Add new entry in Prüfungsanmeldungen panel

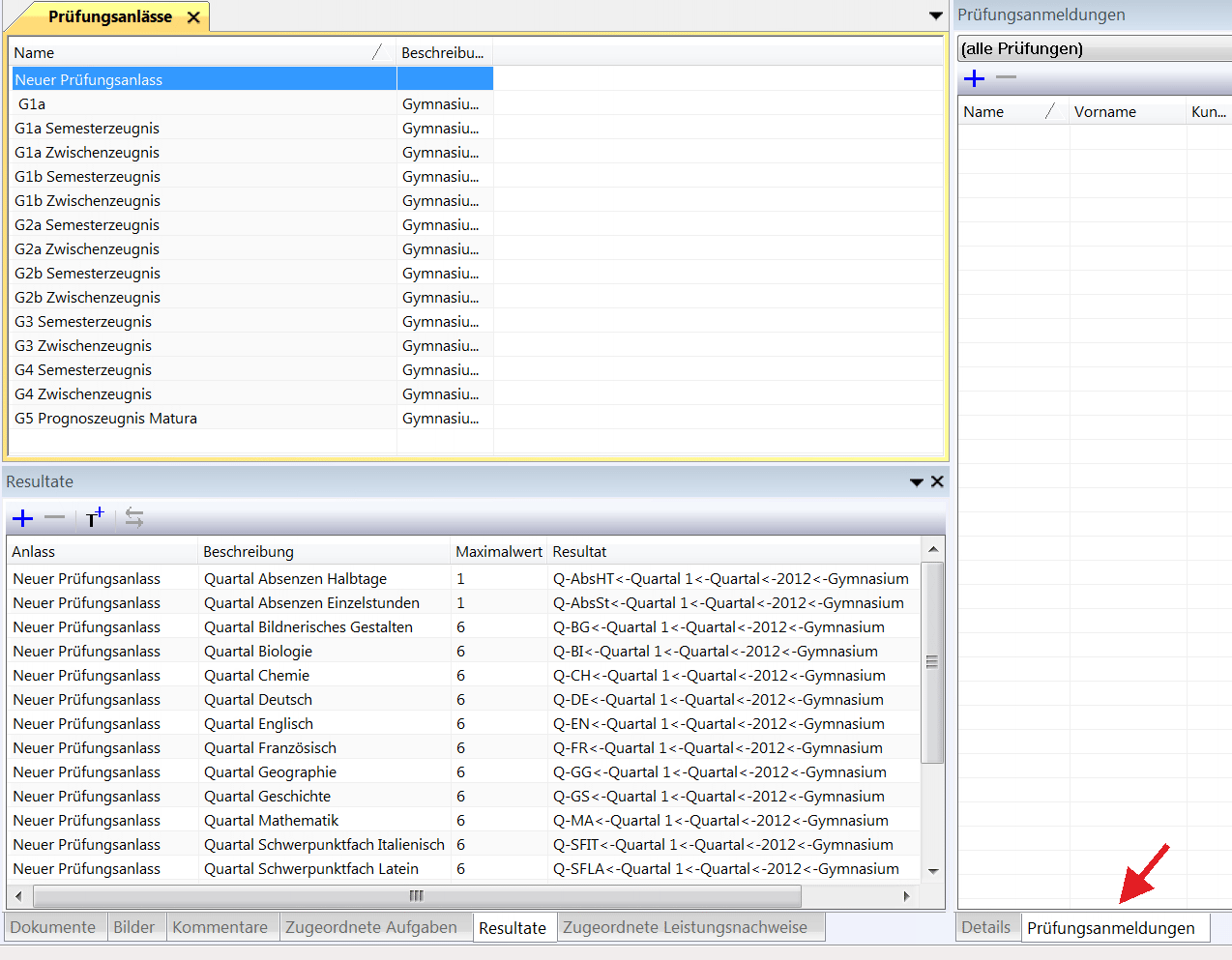(974, 78)
